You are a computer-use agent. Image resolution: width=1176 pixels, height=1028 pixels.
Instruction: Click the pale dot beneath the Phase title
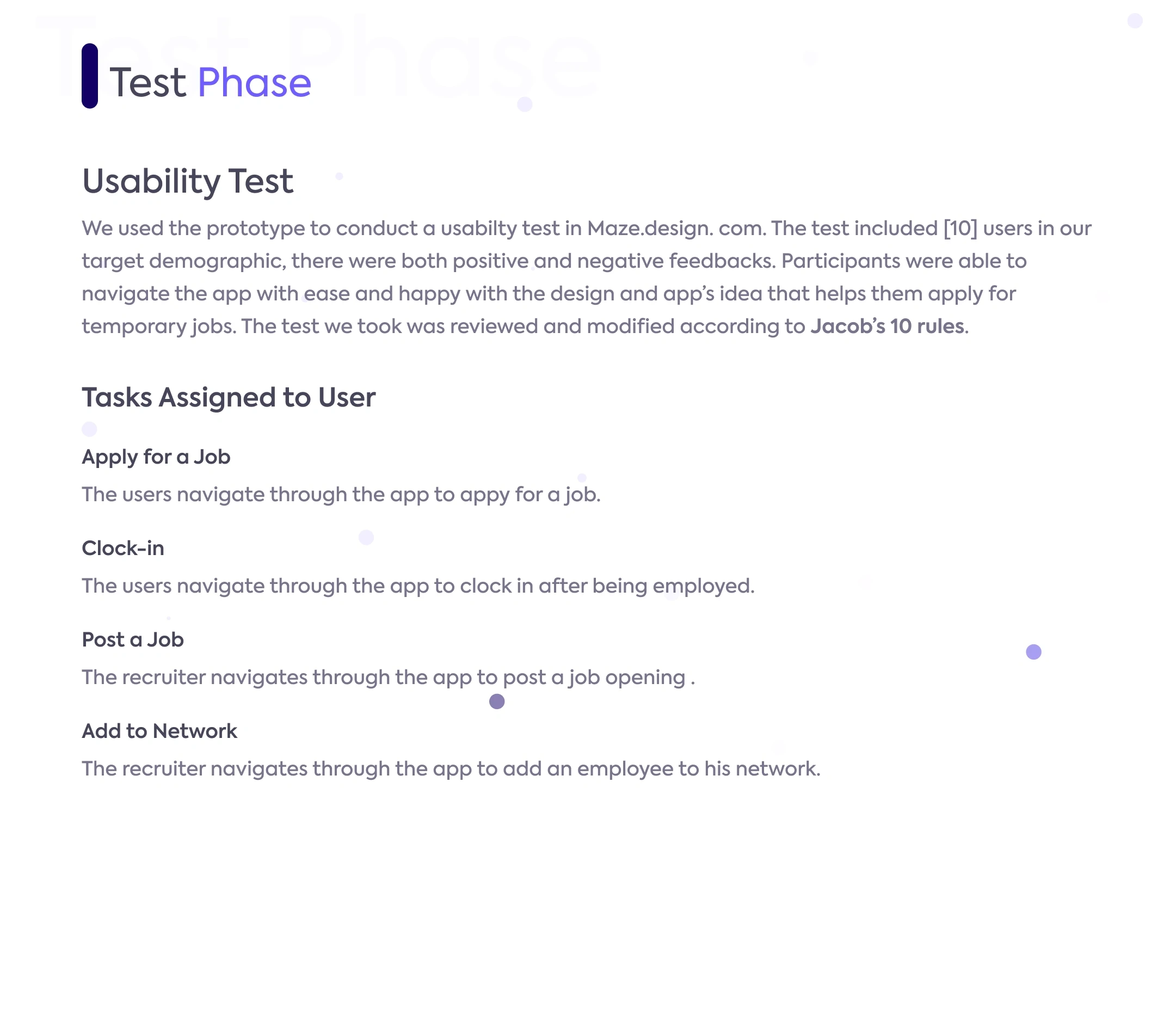524,104
